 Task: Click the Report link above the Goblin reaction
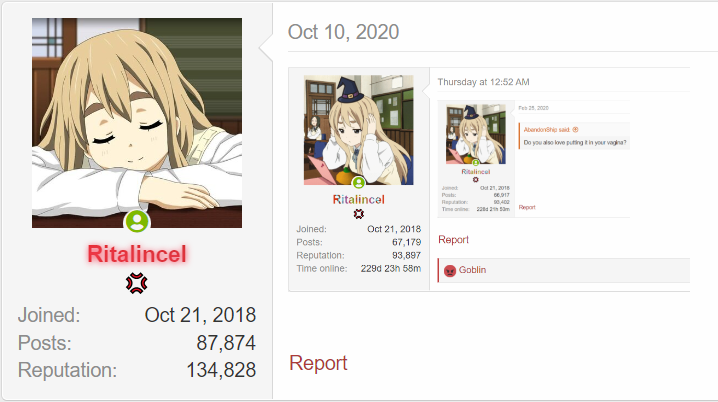click(453, 239)
